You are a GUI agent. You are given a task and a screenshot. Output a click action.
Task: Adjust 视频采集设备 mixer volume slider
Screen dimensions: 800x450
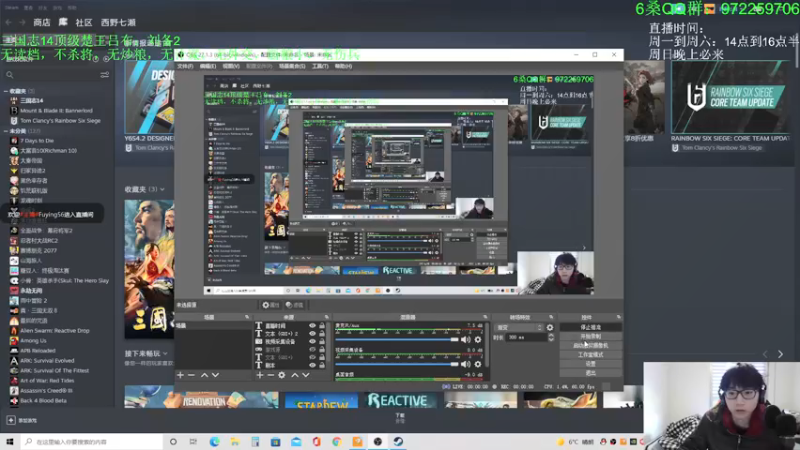tap(397, 364)
